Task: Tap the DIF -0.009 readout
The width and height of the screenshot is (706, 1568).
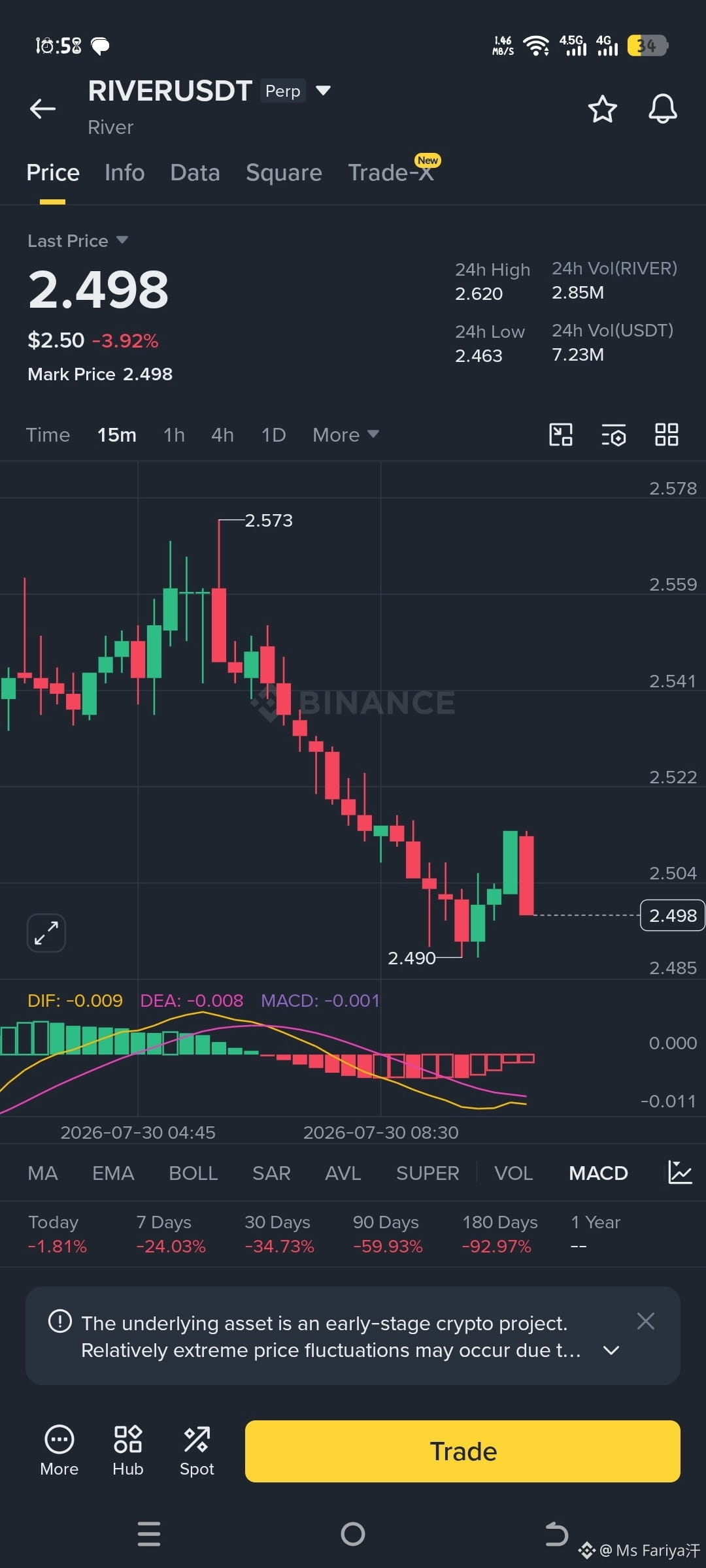Action: [75, 1001]
